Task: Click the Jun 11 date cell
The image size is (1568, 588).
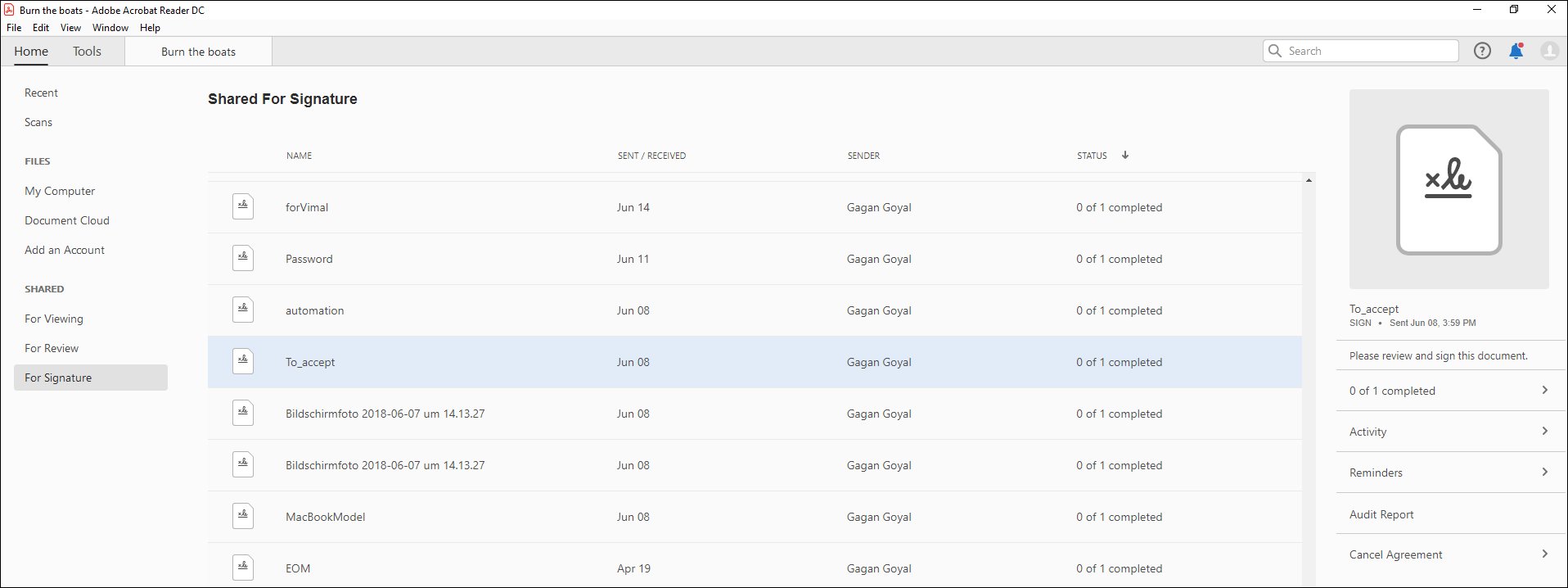Action: tap(633, 259)
